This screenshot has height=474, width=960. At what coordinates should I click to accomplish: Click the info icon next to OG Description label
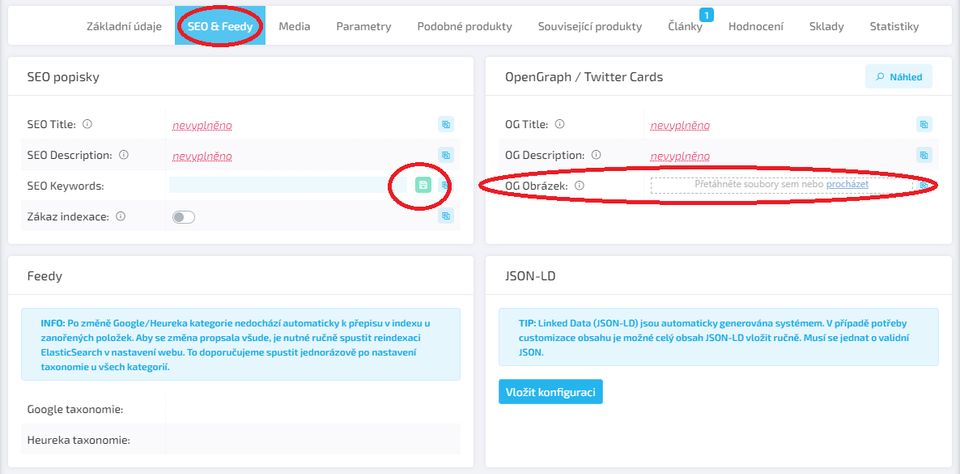596,155
